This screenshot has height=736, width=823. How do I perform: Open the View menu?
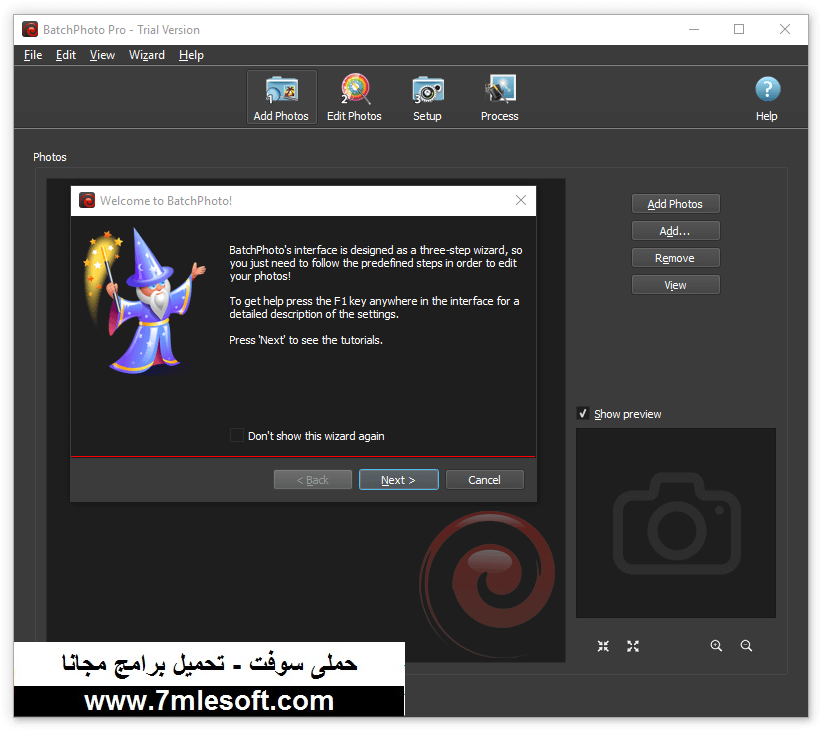[102, 55]
